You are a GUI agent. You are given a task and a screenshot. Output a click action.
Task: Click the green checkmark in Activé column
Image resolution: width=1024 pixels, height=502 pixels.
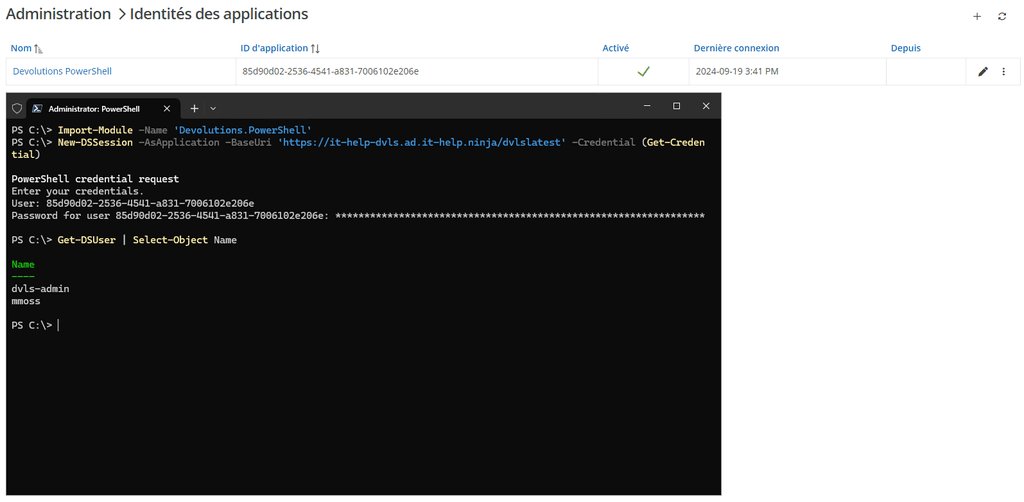click(x=643, y=72)
